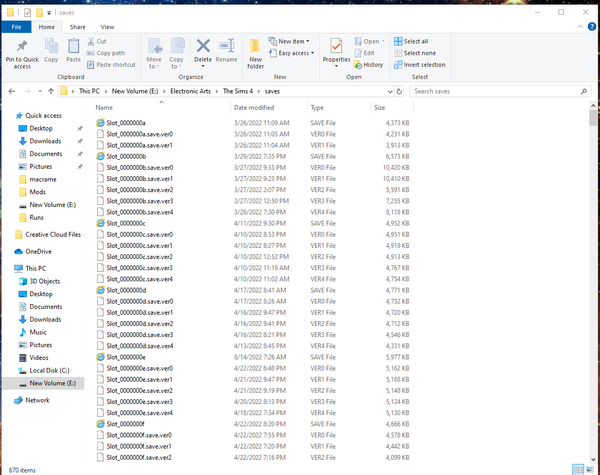Switch to the Home tab
Image resolution: width=600 pixels, height=475 pixels.
click(x=46, y=27)
